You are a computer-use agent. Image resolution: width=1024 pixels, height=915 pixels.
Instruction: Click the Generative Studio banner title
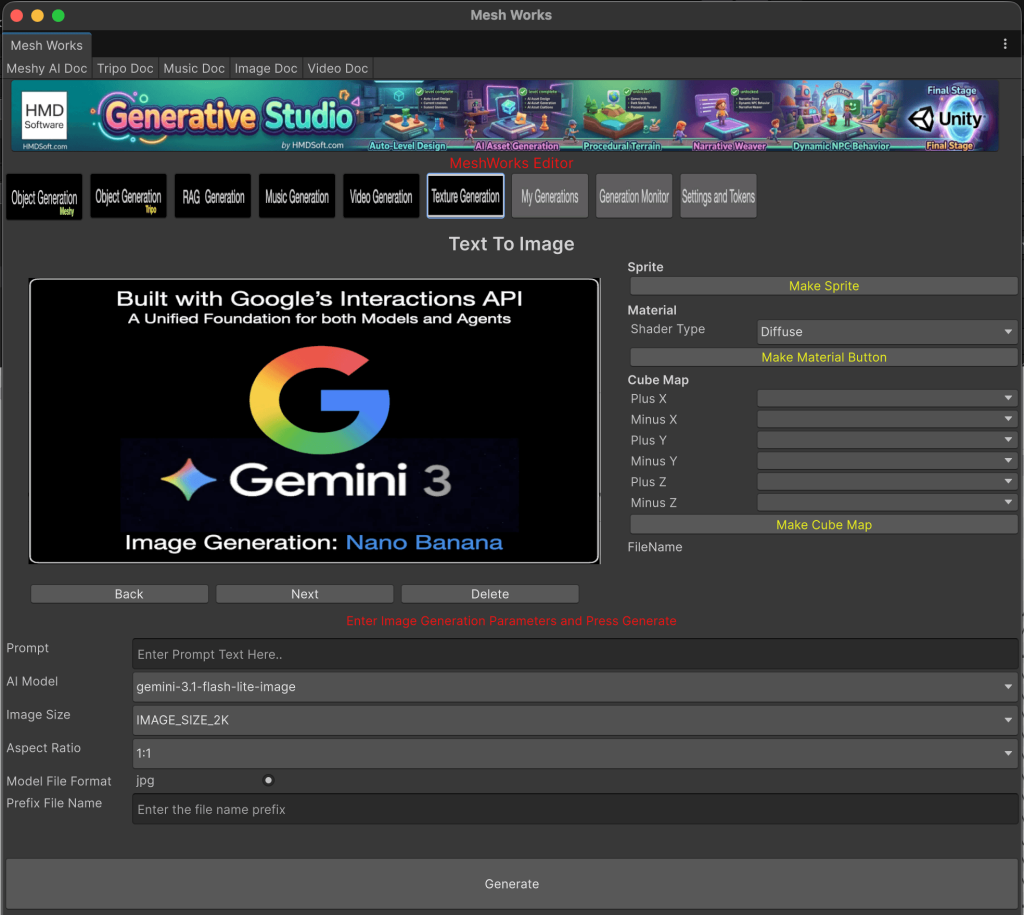tap(229, 116)
